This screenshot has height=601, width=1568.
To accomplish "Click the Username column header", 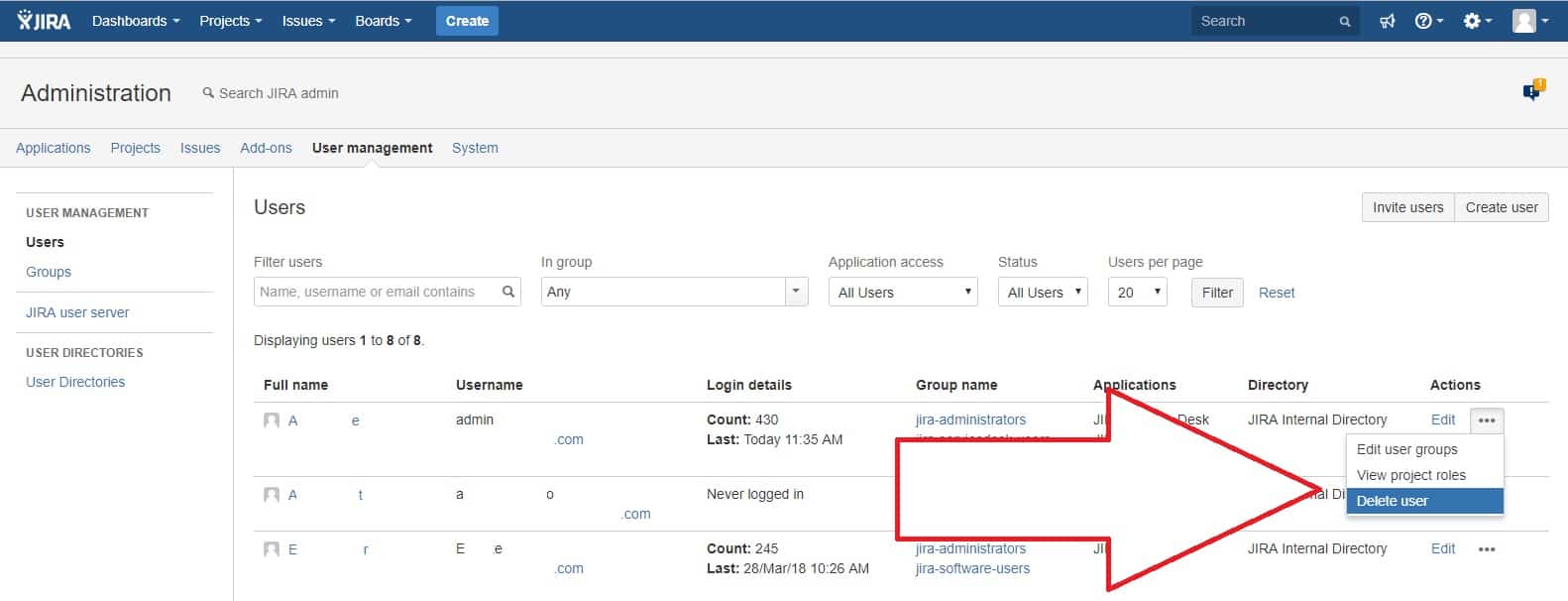I will coord(489,385).
